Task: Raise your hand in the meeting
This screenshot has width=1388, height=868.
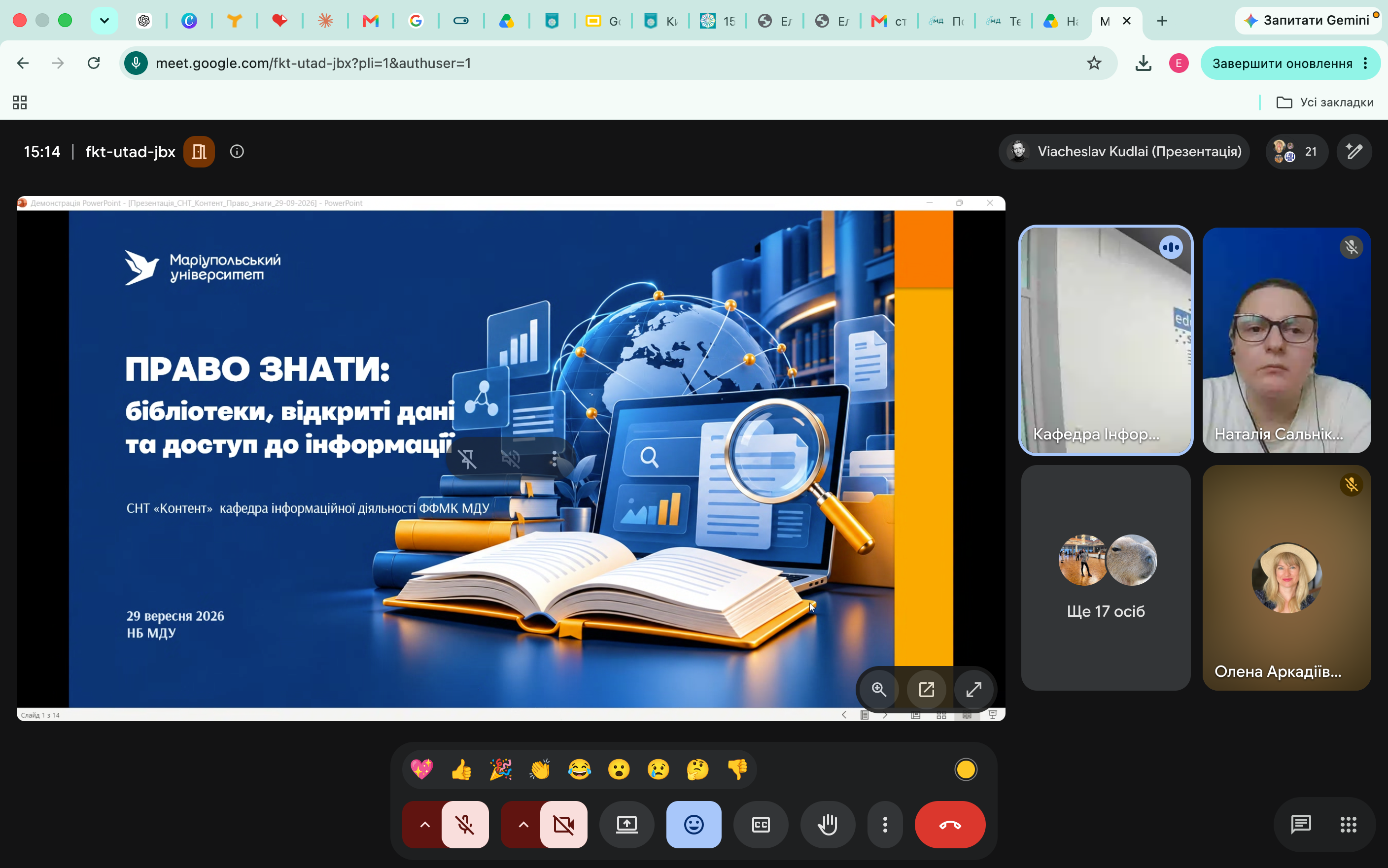Action: click(x=828, y=825)
